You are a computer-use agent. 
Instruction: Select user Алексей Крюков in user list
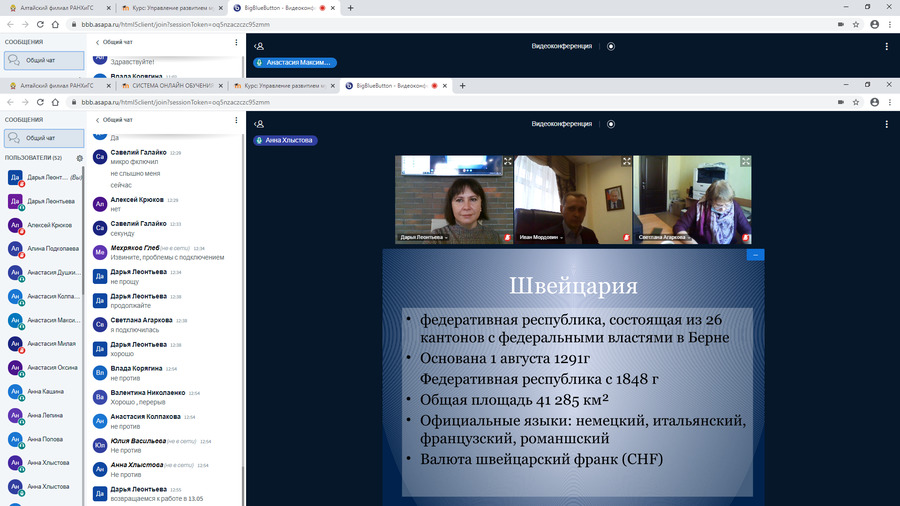pos(44,225)
